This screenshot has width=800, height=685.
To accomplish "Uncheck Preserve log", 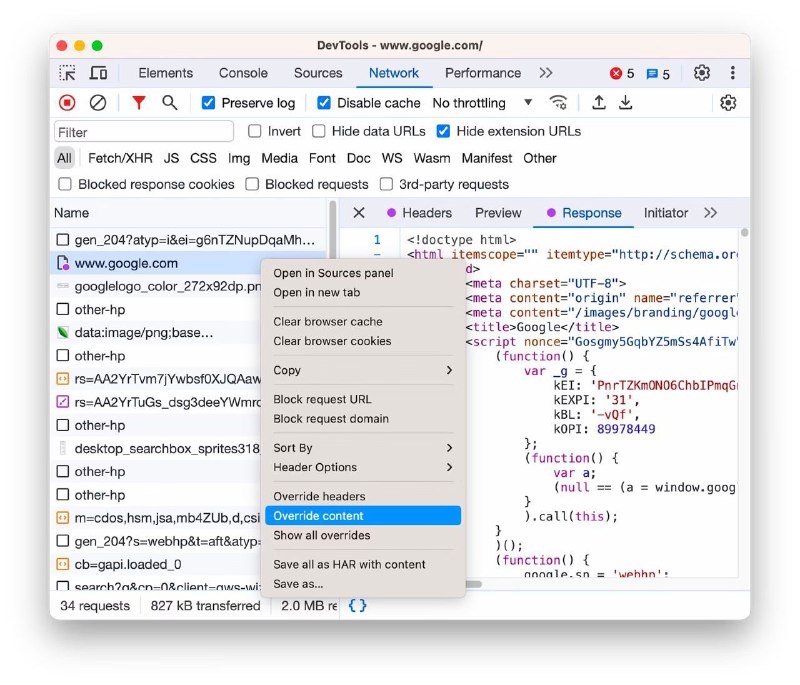I will [x=208, y=103].
